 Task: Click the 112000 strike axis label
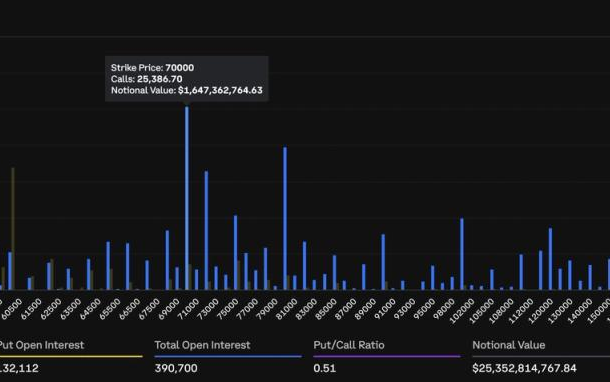[x=521, y=311]
